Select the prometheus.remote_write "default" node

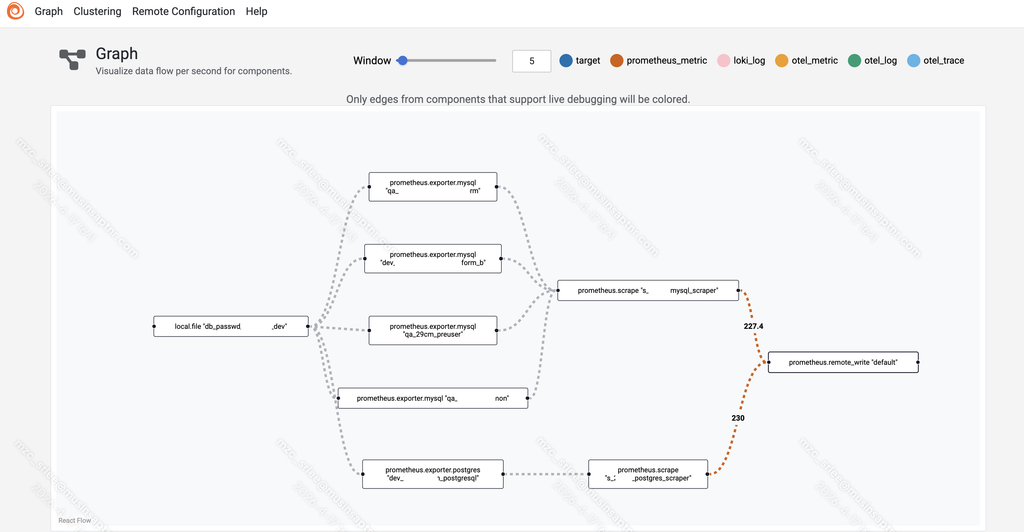[x=843, y=362]
